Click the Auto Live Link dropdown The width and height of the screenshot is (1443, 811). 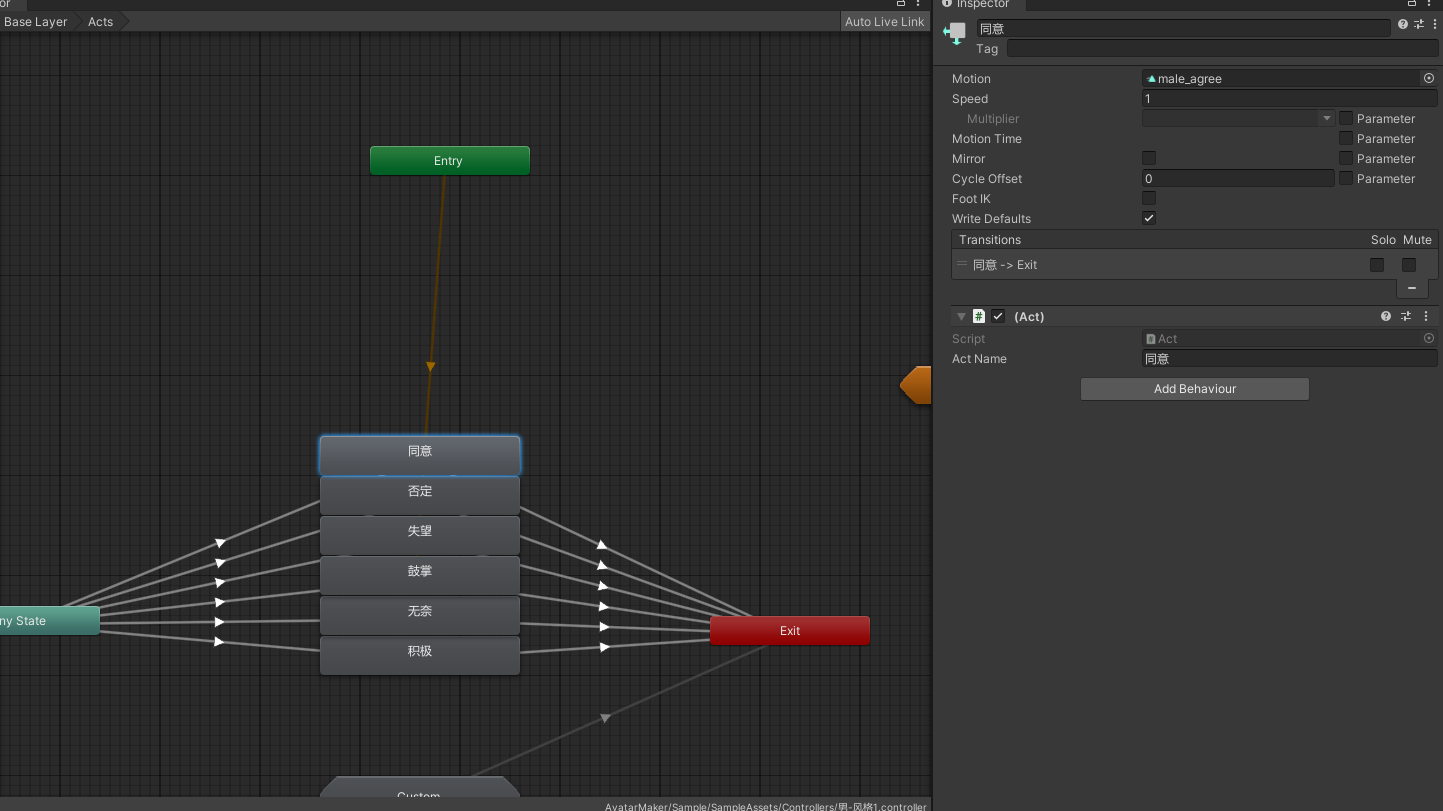pos(884,21)
